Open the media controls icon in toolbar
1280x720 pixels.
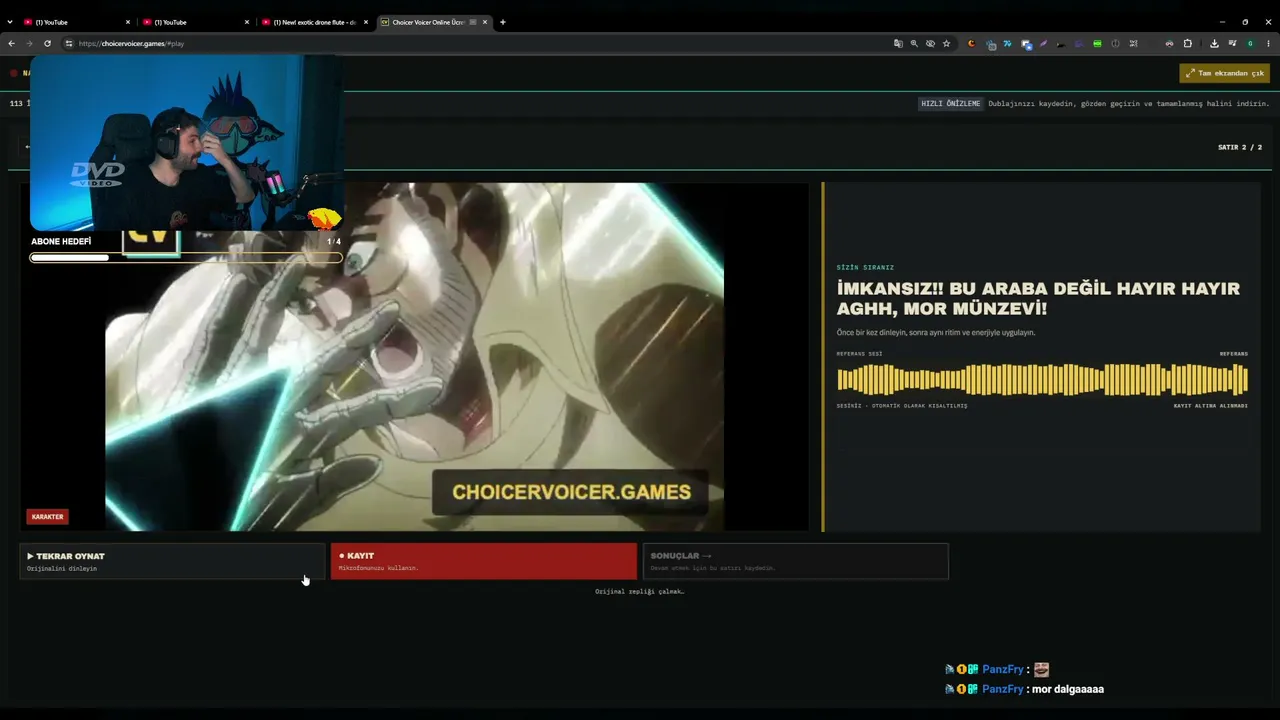(x=1232, y=43)
